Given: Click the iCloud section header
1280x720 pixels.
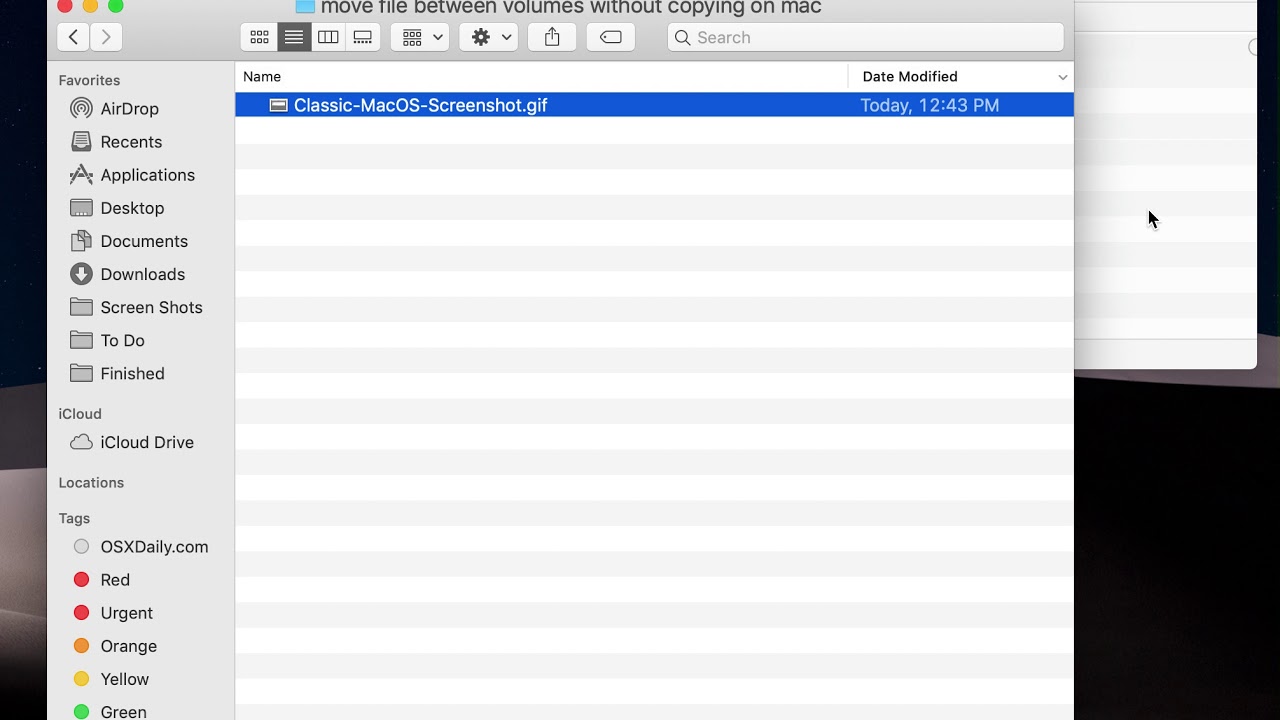Looking at the screenshot, I should click(80, 413).
